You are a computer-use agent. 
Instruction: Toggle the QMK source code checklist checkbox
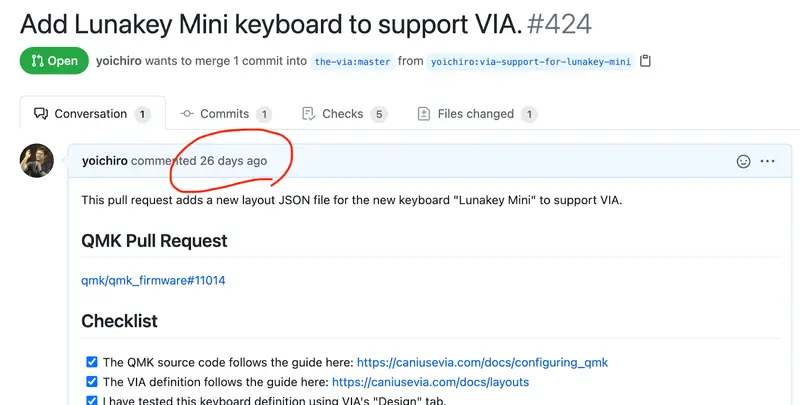tap(92, 362)
